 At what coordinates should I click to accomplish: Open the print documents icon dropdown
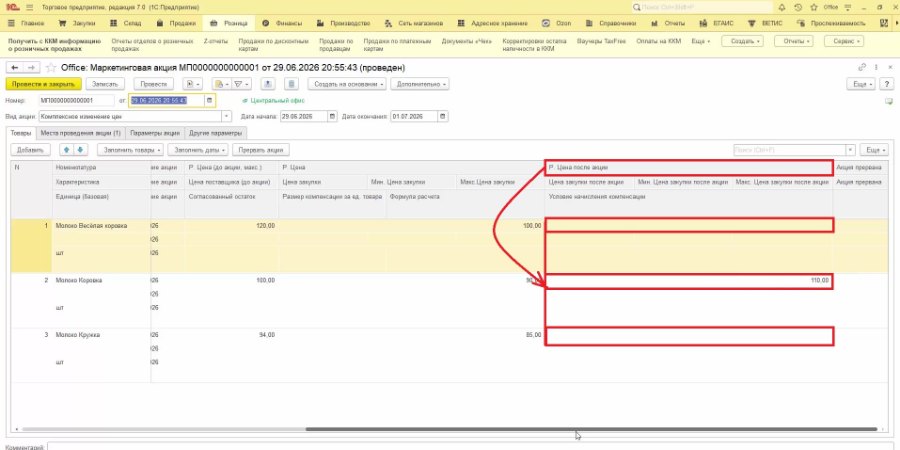coord(221,84)
